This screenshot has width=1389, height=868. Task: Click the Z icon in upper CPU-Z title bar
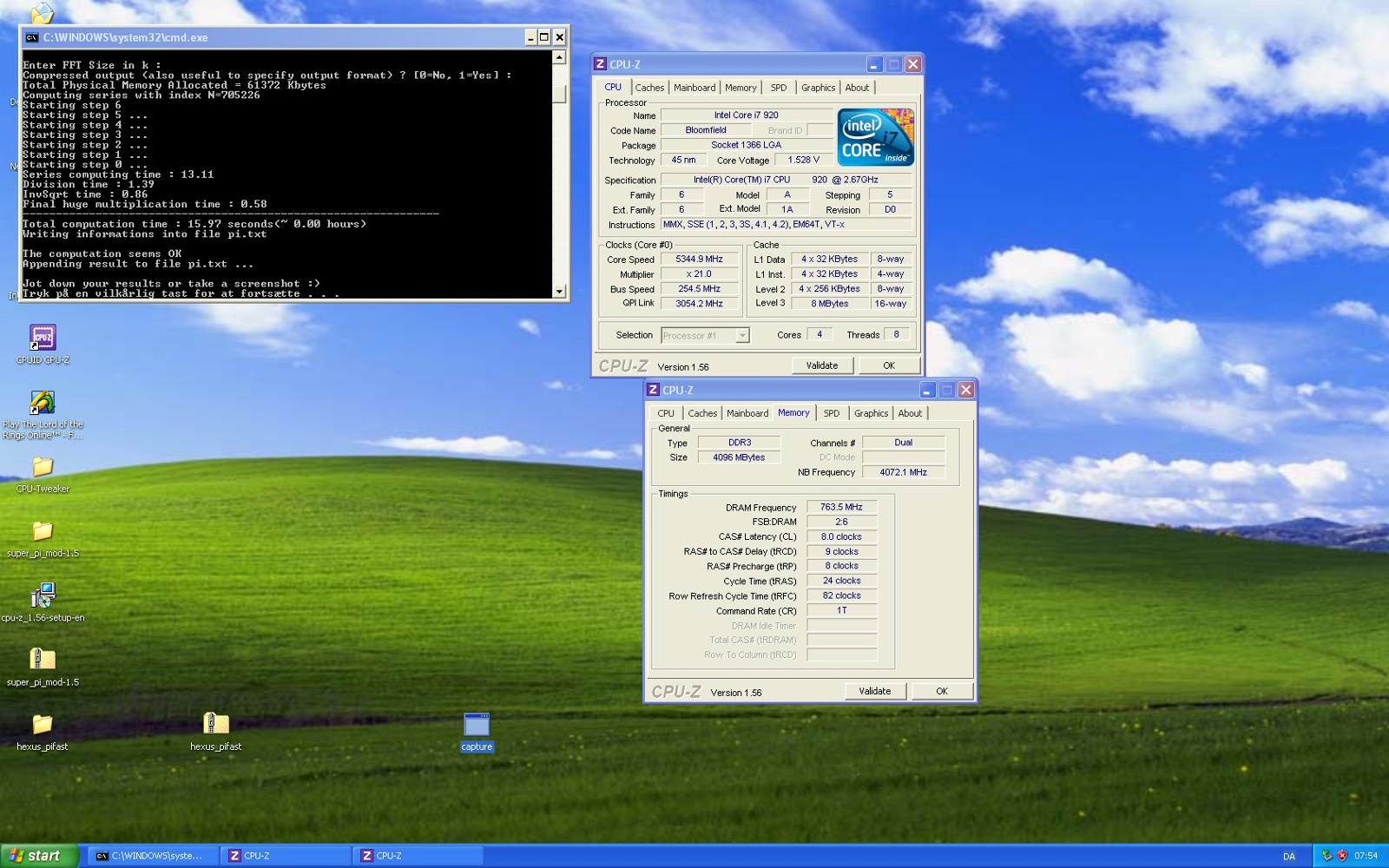600,64
